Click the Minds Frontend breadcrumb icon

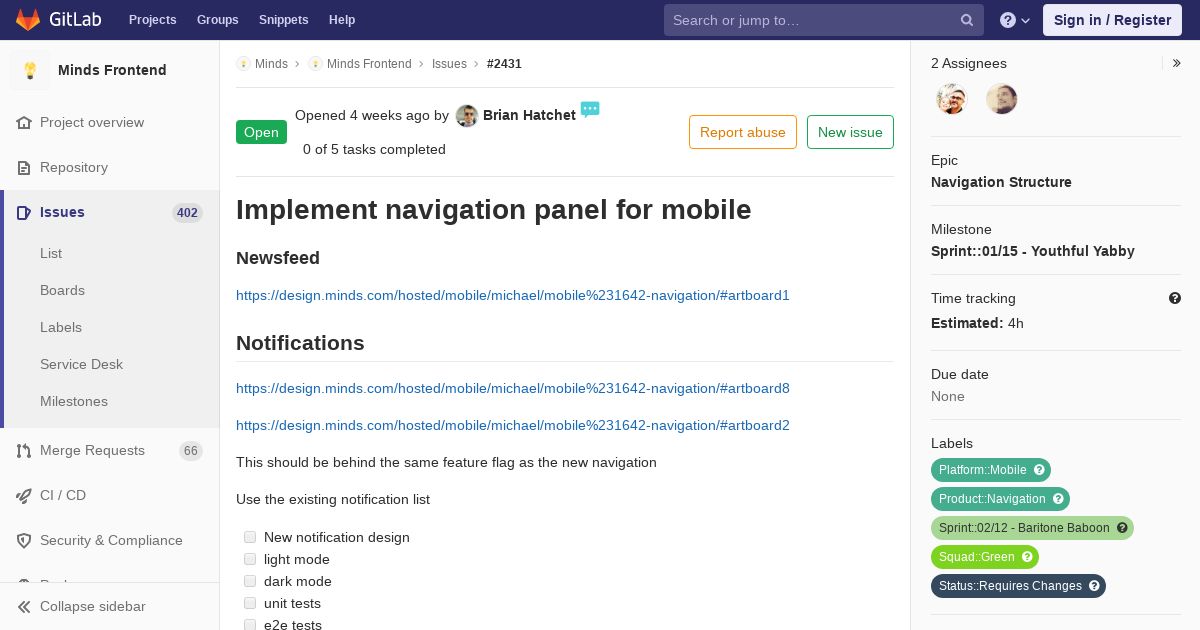tap(315, 63)
